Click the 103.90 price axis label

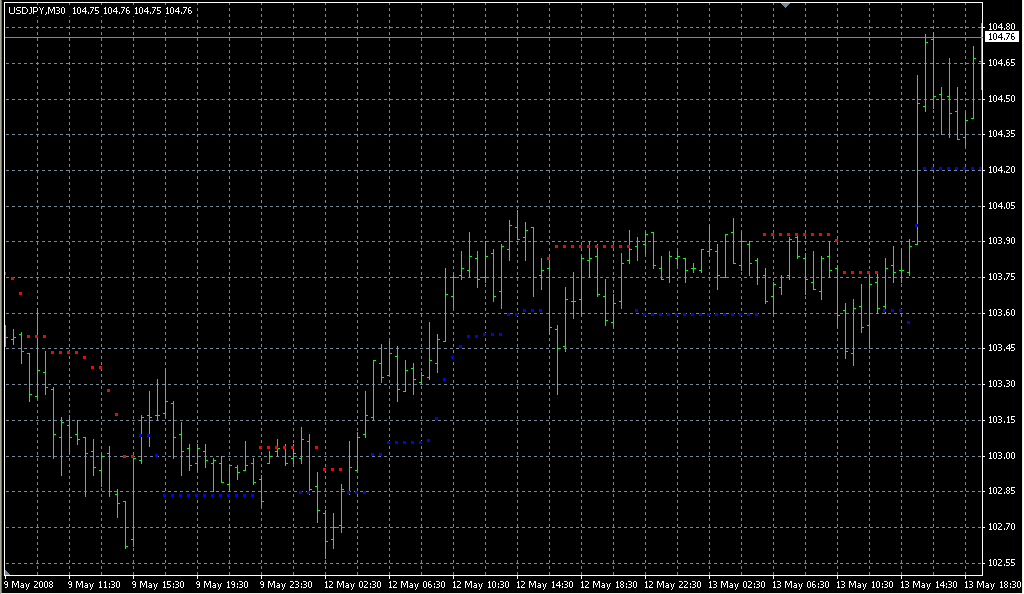(x=1000, y=241)
